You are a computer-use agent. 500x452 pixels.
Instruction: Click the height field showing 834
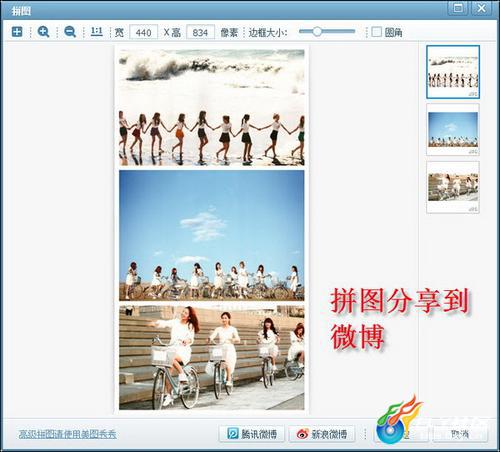click(200, 32)
